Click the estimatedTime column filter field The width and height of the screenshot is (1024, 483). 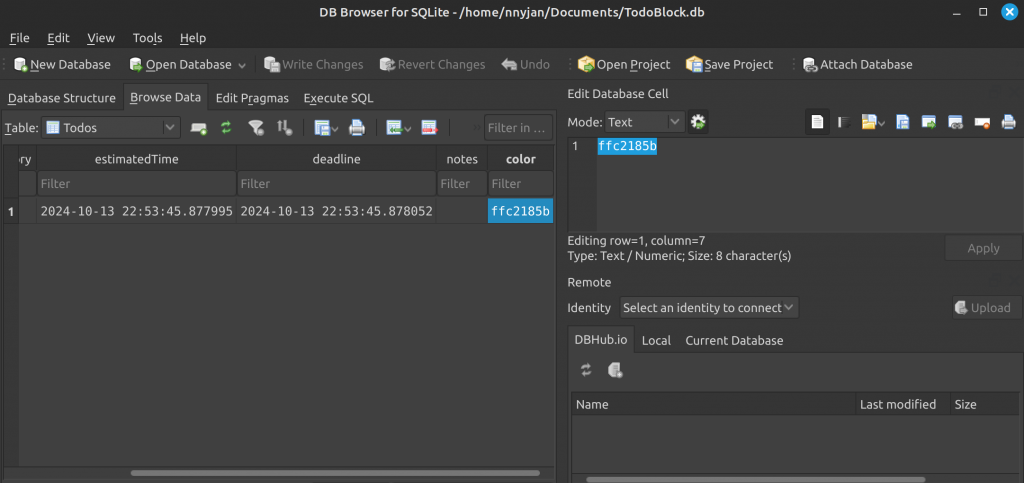[136, 184]
